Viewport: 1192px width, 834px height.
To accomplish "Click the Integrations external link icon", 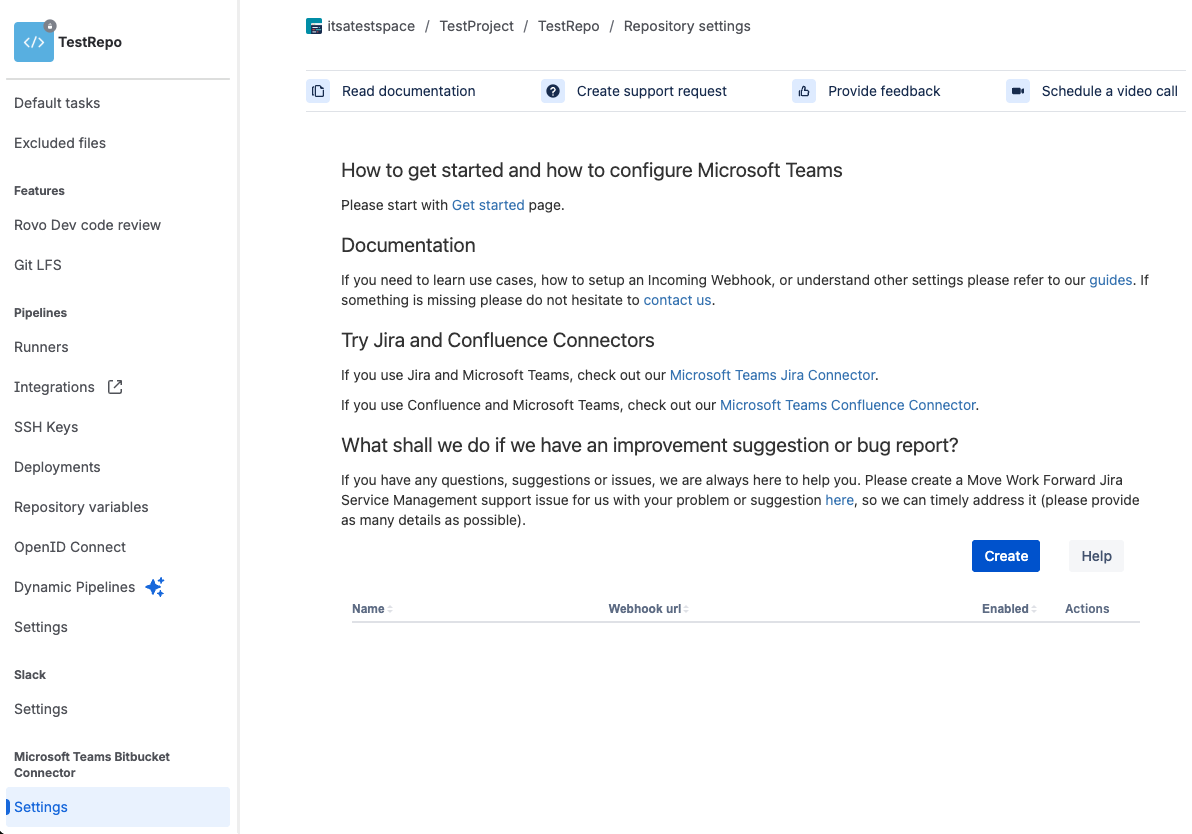I will click(x=115, y=387).
